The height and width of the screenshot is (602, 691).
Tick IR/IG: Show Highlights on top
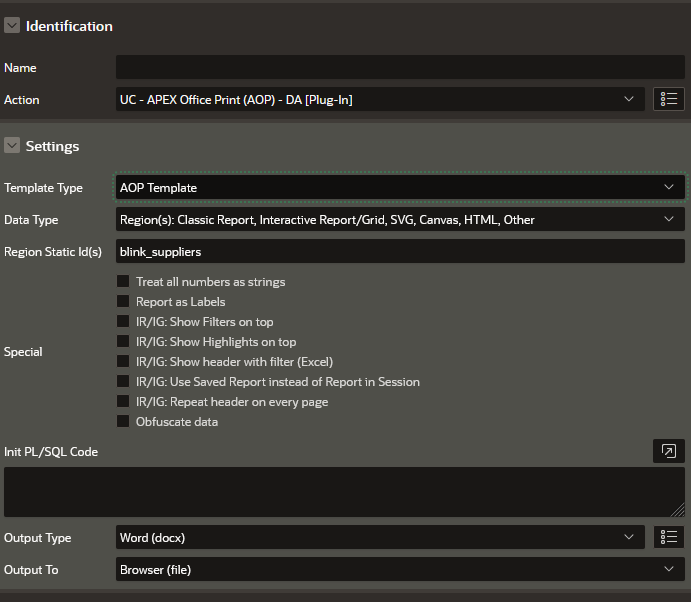pyautogui.click(x=123, y=342)
